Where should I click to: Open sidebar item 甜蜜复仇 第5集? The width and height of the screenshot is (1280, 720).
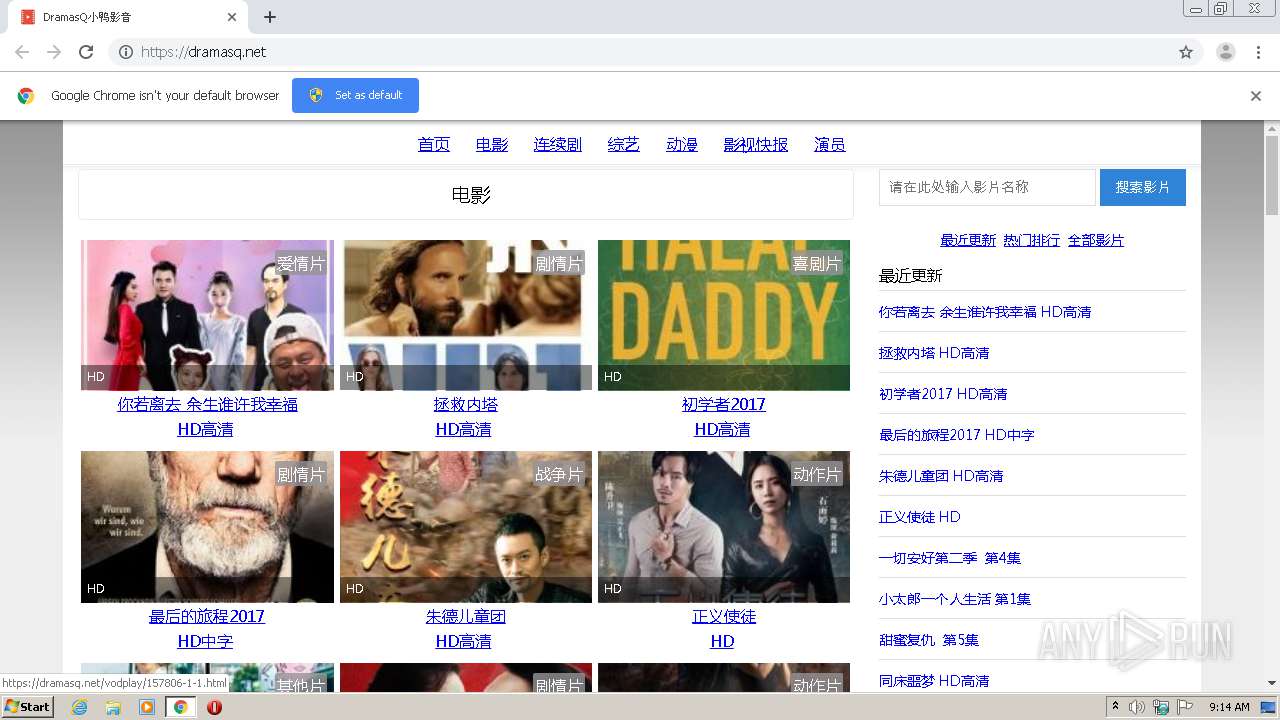[x=929, y=640]
